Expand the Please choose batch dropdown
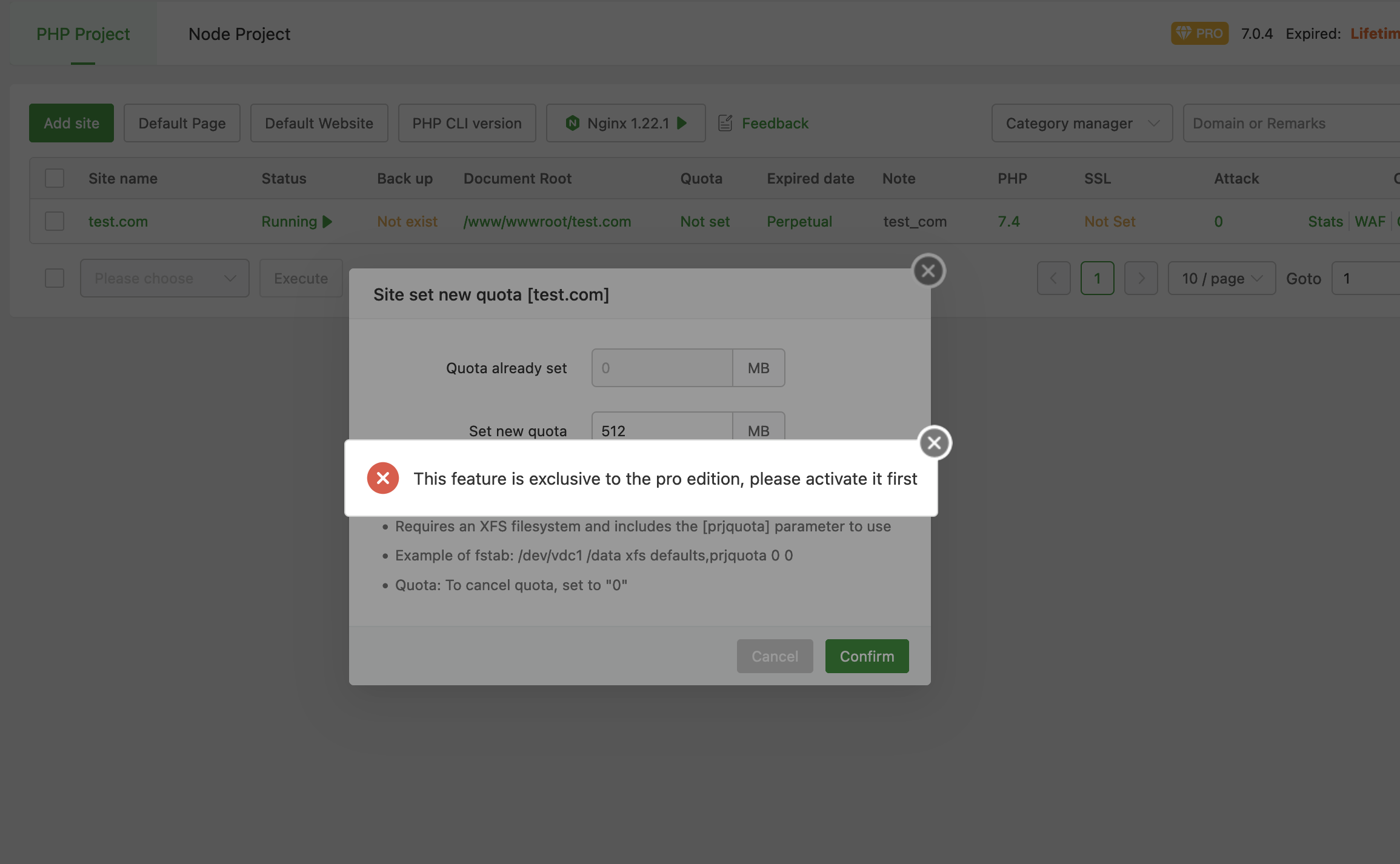 point(164,278)
